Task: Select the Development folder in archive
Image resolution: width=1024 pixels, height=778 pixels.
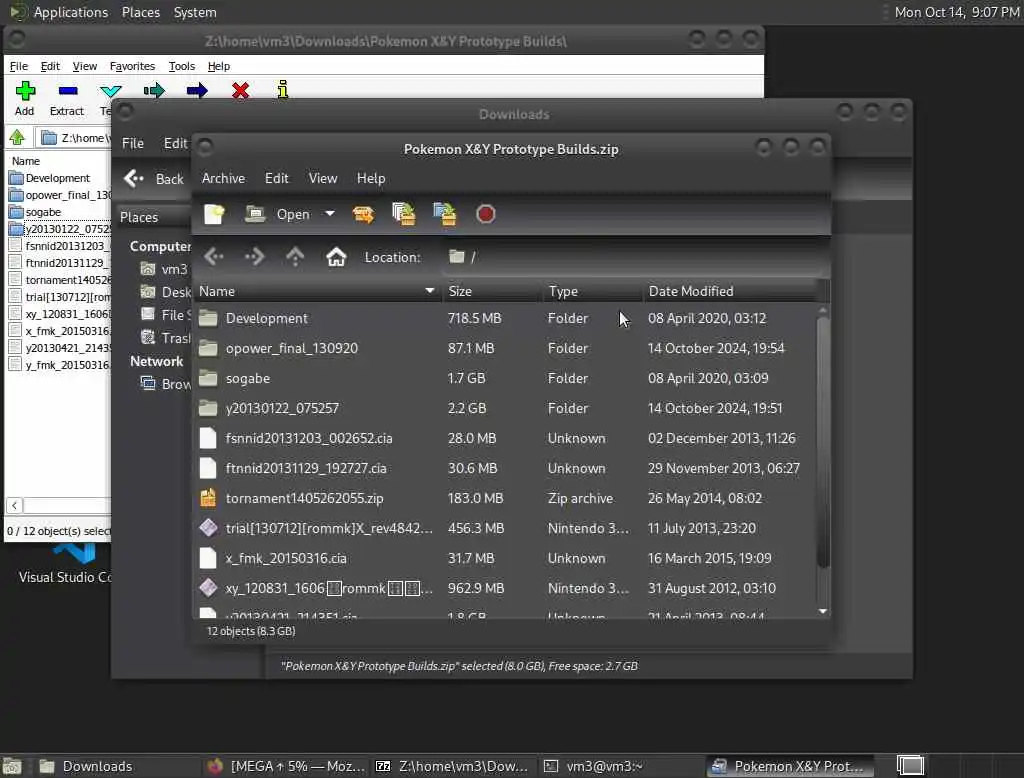Action: (505, 318)
